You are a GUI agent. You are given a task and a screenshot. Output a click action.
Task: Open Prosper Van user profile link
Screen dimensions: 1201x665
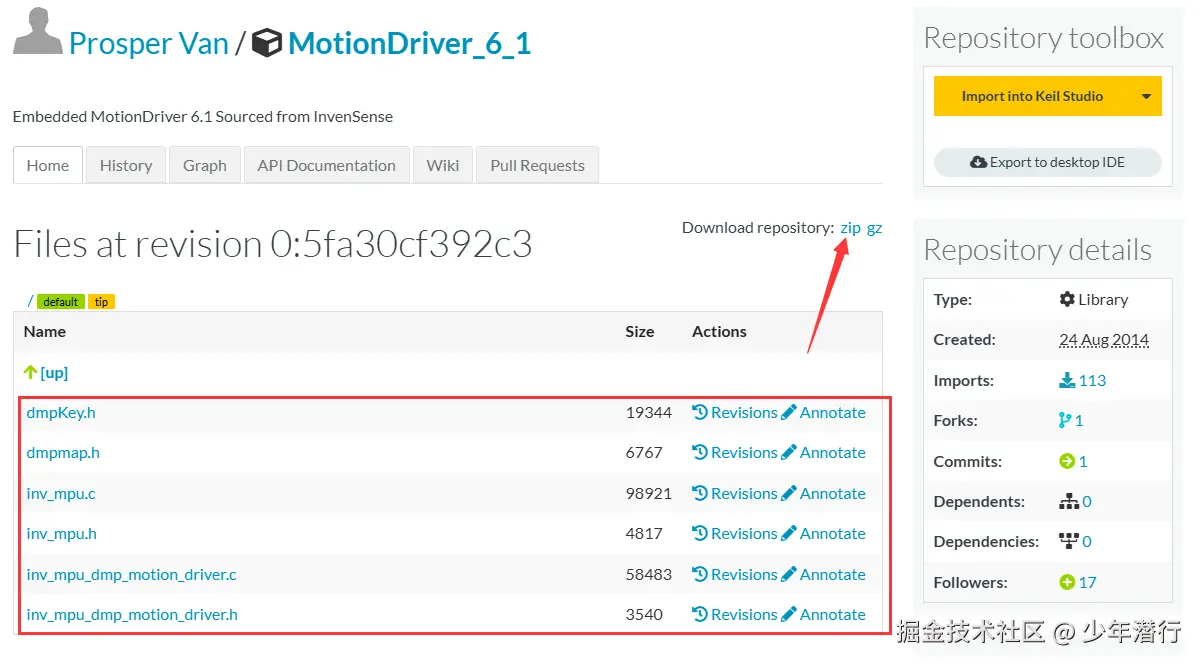click(149, 44)
